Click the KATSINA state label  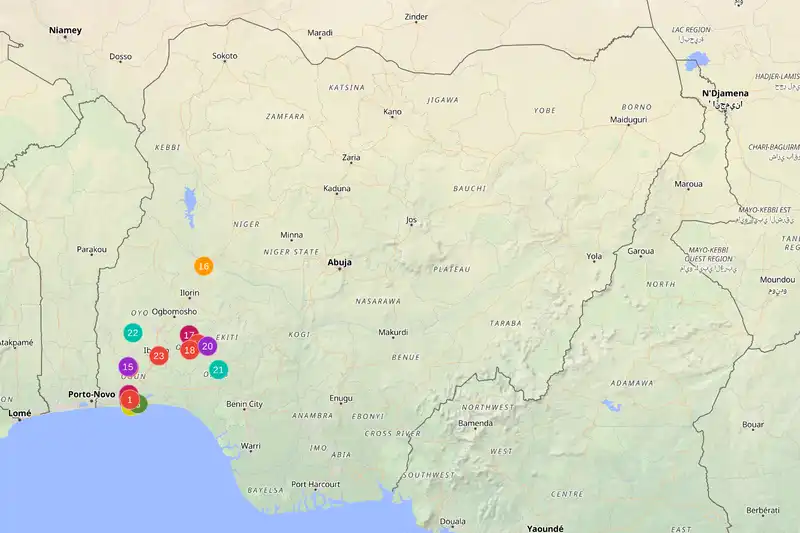346,87
